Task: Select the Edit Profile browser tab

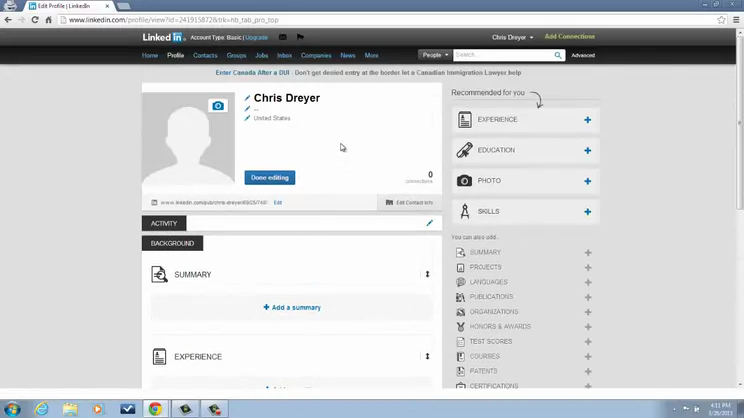Action: pos(69,6)
